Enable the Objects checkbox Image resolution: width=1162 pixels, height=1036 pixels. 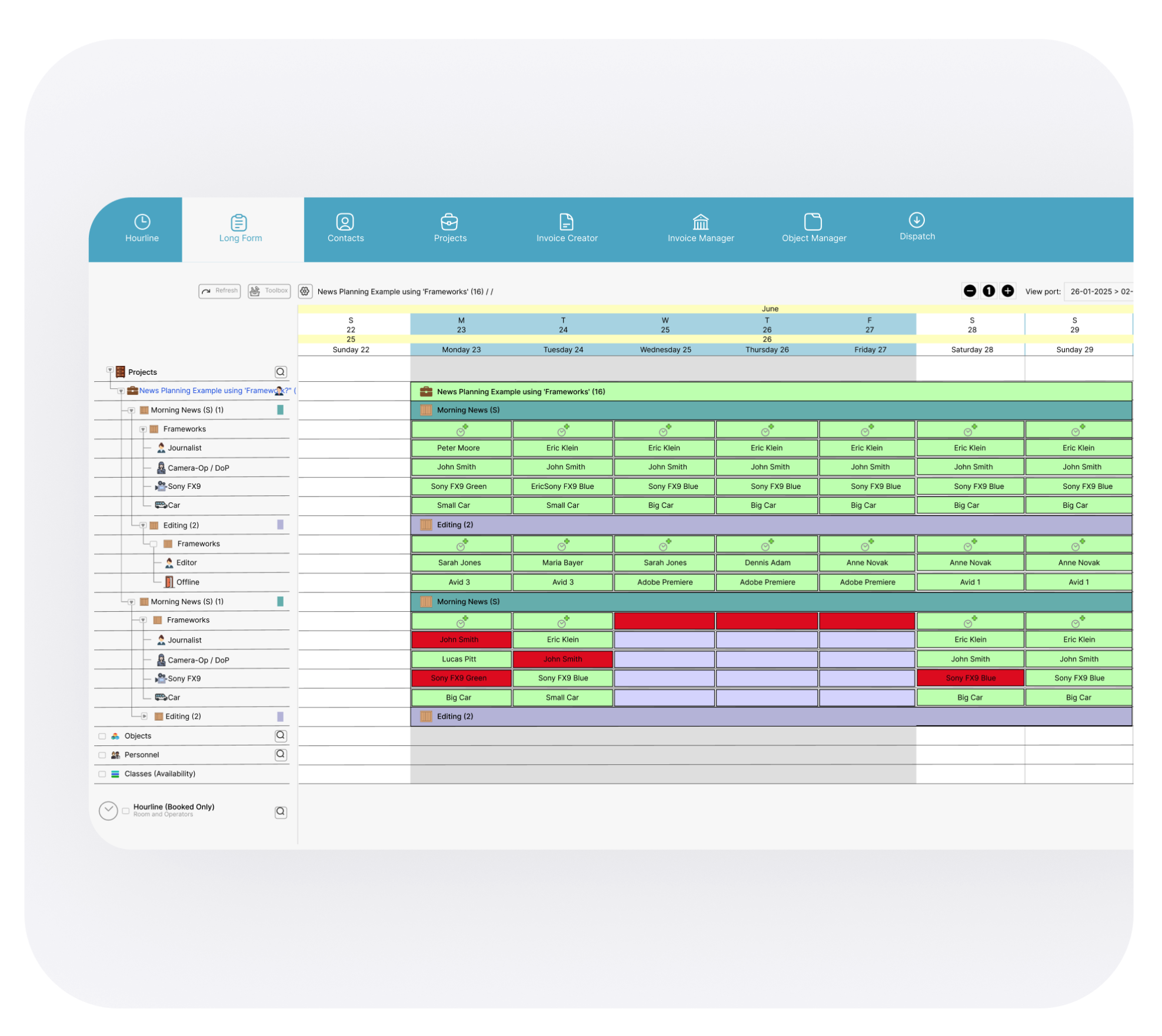102,737
